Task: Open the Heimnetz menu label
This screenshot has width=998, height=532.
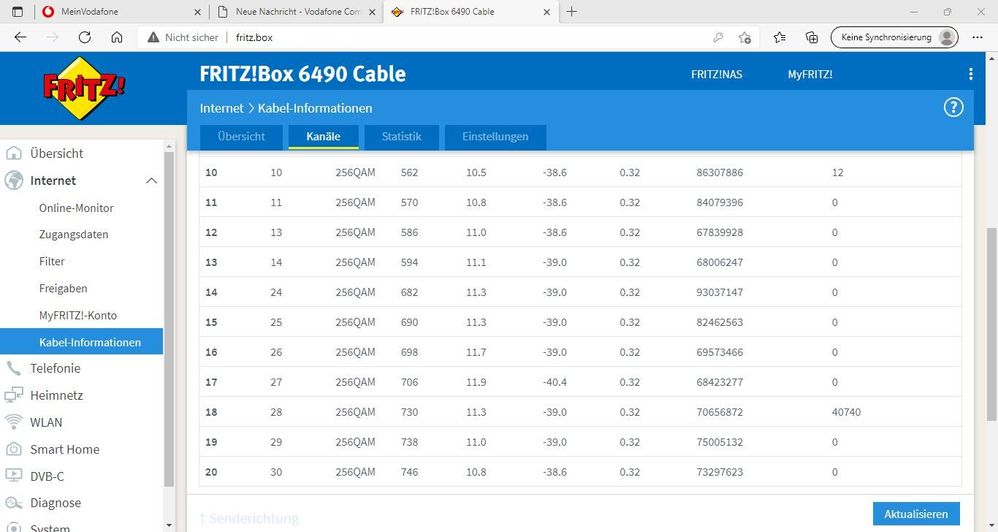Action: tap(57, 395)
